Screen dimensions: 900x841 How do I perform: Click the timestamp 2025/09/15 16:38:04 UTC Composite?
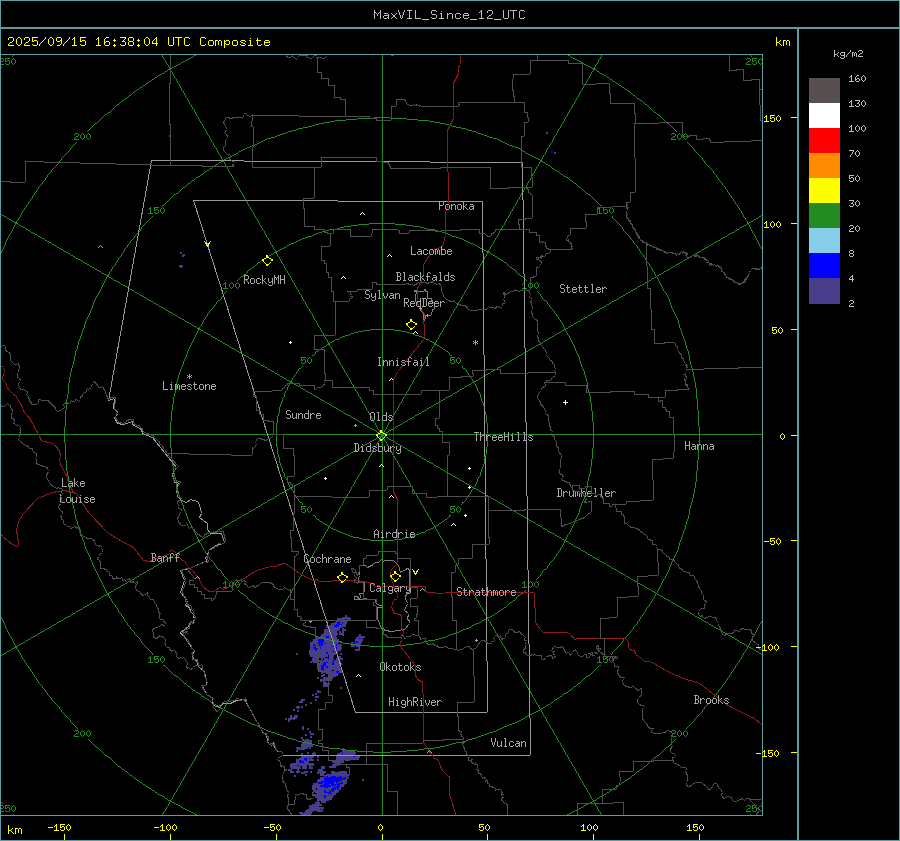[138, 42]
